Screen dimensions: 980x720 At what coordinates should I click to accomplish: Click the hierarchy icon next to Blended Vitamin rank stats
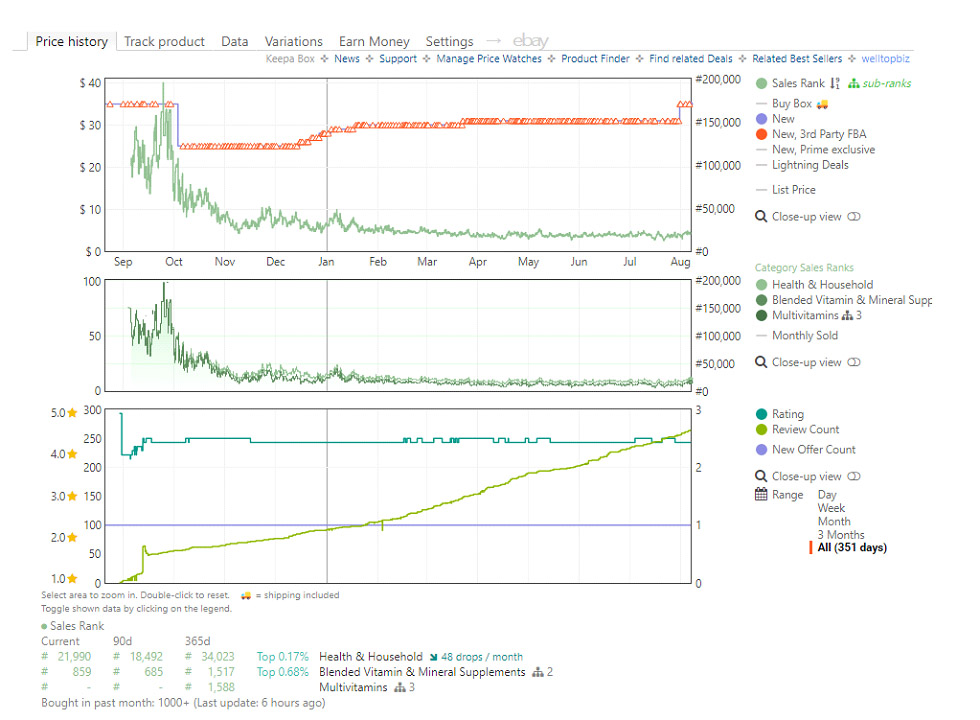point(537,672)
